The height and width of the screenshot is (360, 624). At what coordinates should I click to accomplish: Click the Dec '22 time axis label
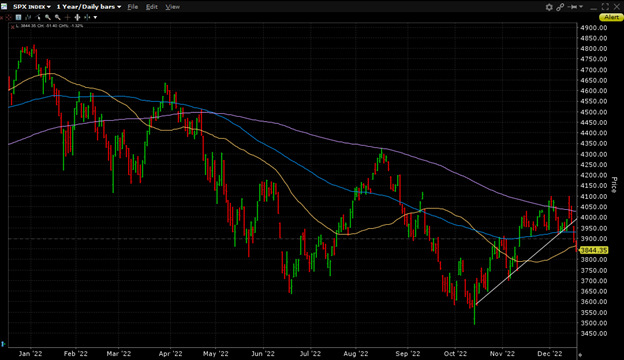550,354
